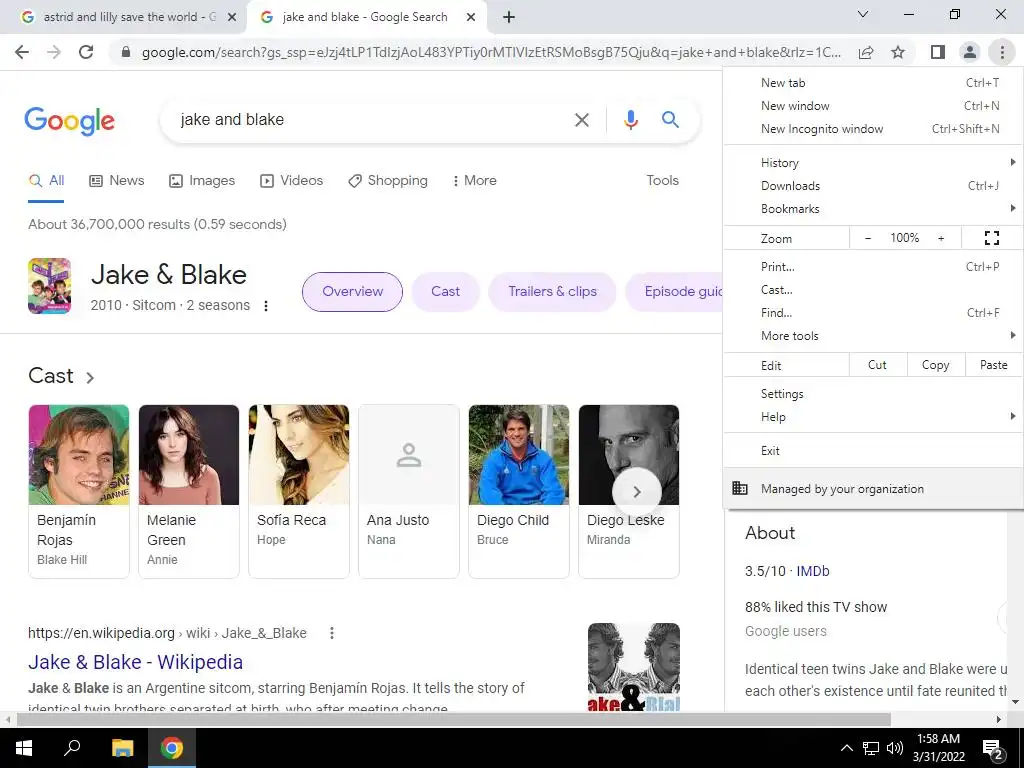Switch to Videos results tab
Viewport: 1024px width, 768px height.
(291, 181)
